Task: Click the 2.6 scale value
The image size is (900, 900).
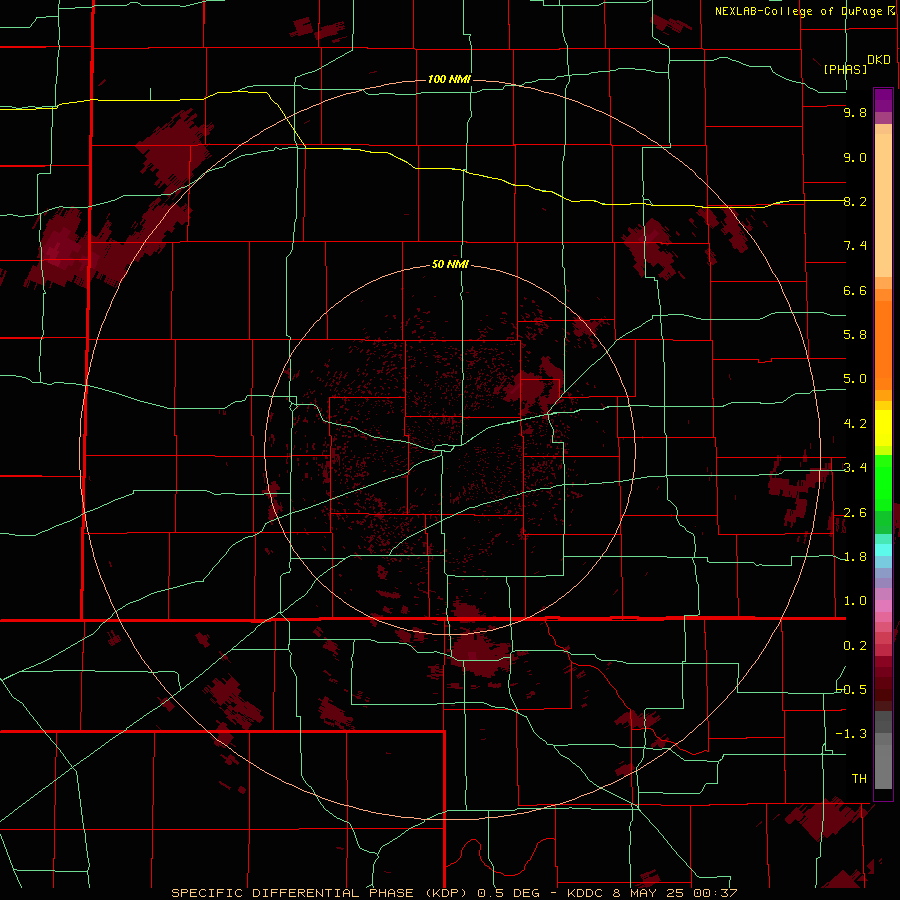Action: (855, 513)
